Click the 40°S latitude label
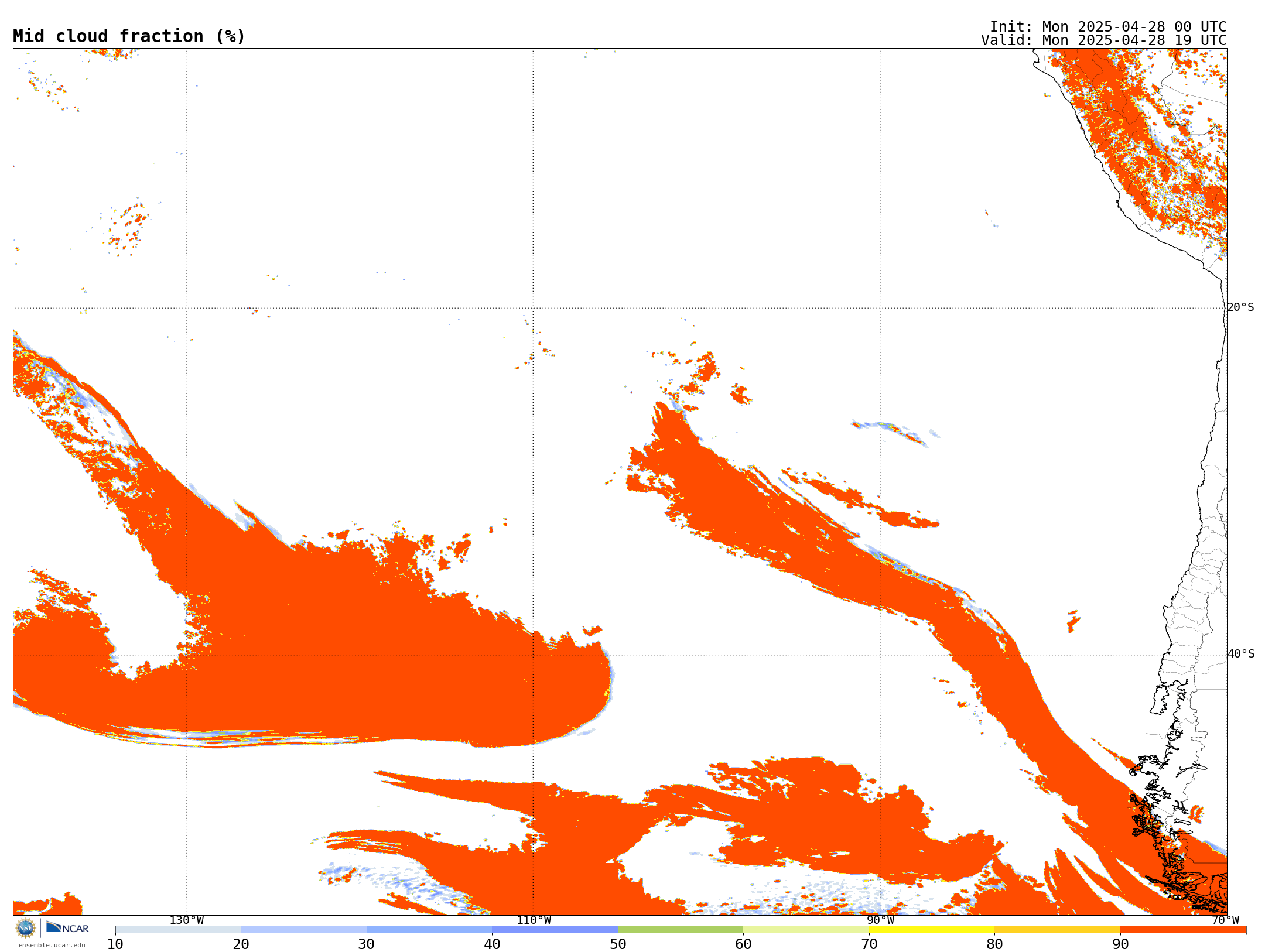Viewport: 1265px width, 952px height. [1241, 654]
